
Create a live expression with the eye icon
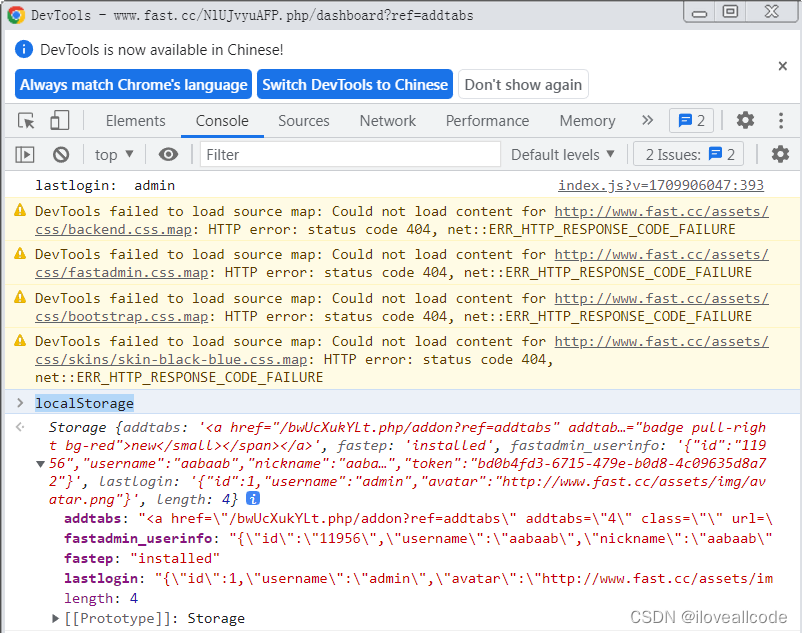168,154
